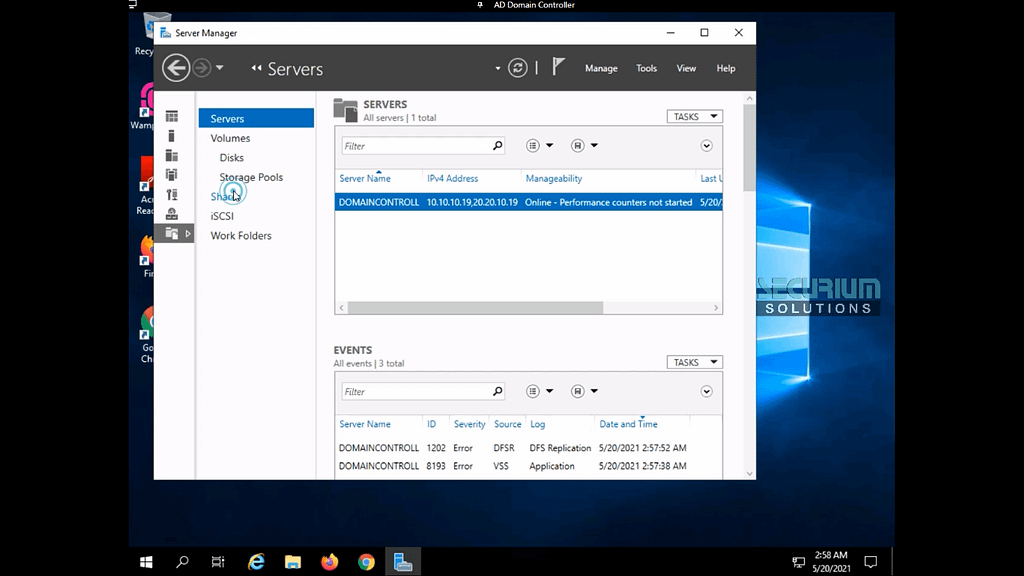Open DNS sidebar icon
Viewport: 1024px width, 576px height.
click(x=172, y=194)
